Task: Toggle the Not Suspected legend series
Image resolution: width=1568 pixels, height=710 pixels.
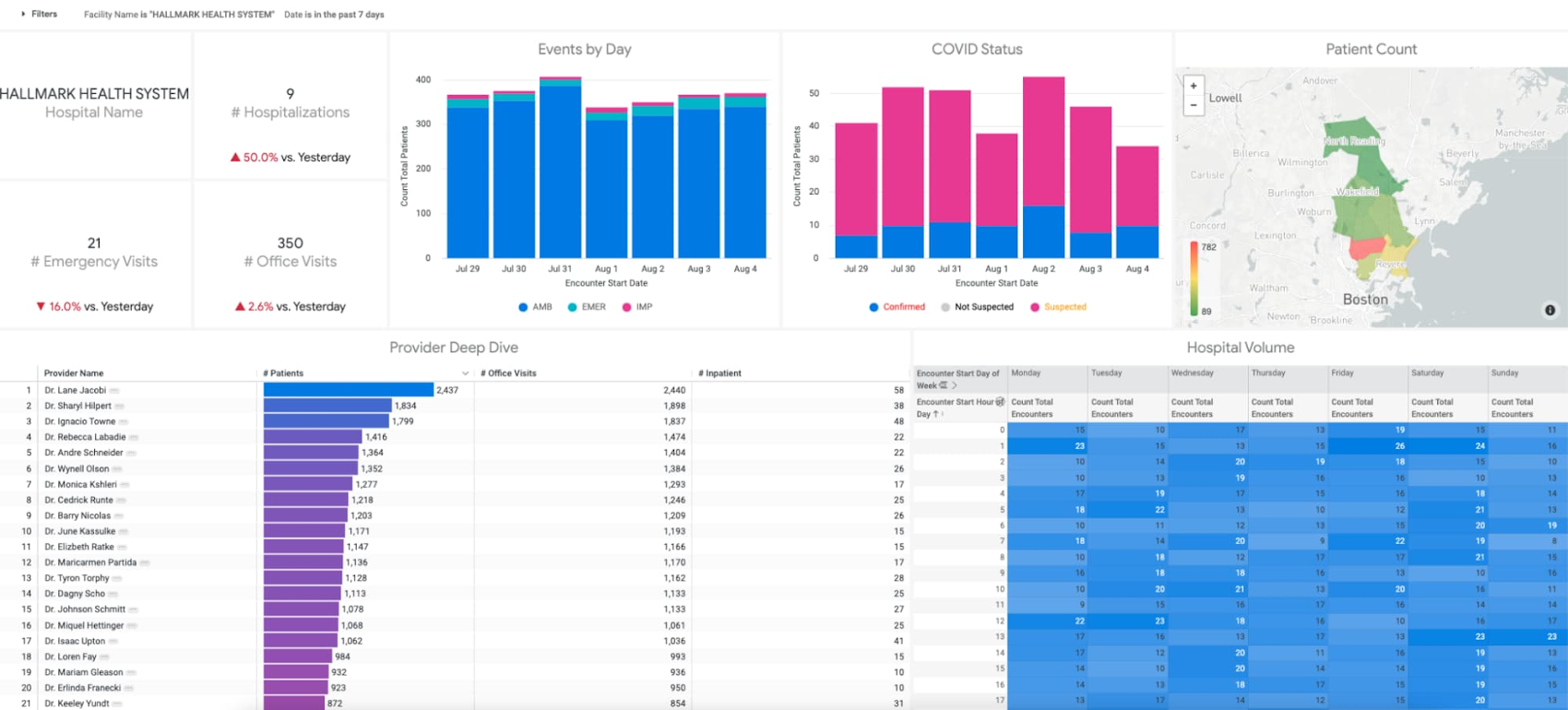Action: pos(977,307)
